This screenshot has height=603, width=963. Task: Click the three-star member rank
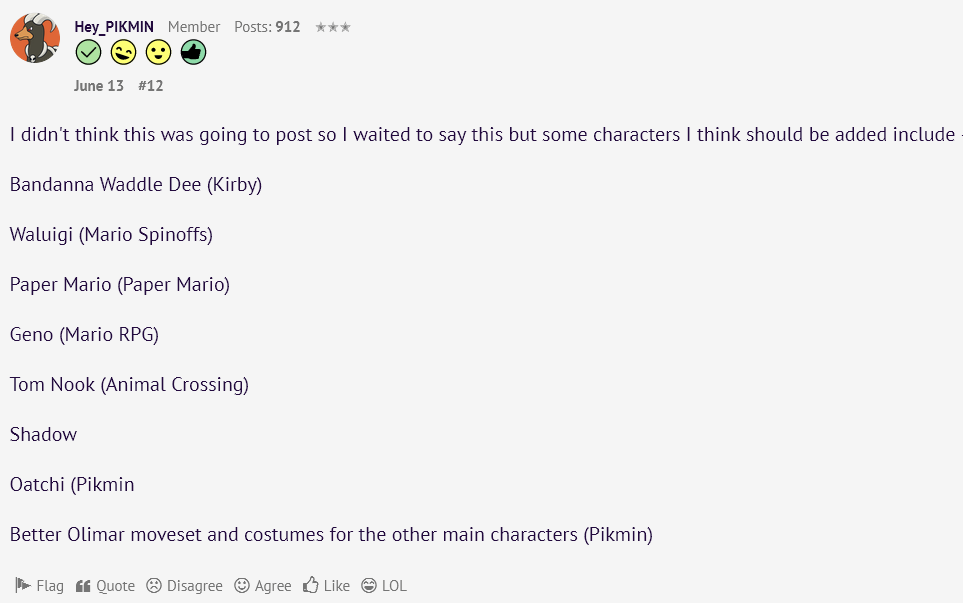(333, 27)
